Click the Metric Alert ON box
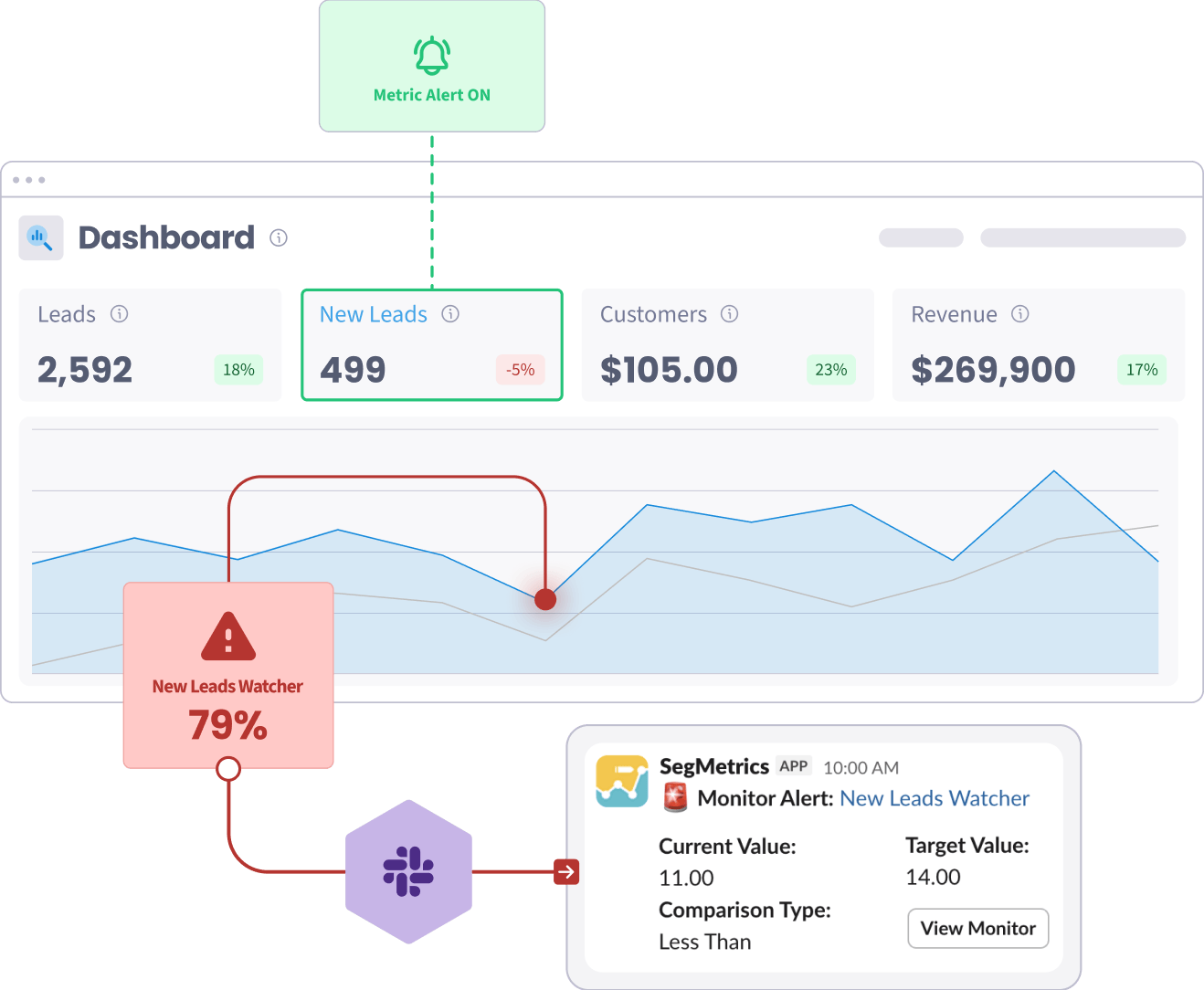The height and width of the screenshot is (990, 1204). pyautogui.click(x=432, y=66)
